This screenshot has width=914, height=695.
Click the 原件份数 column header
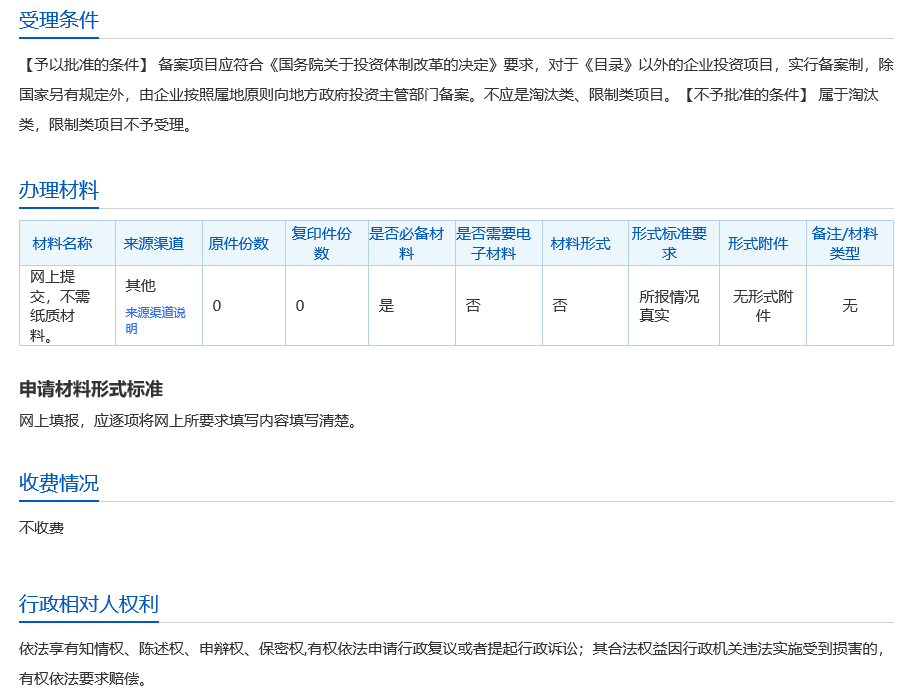(x=238, y=244)
